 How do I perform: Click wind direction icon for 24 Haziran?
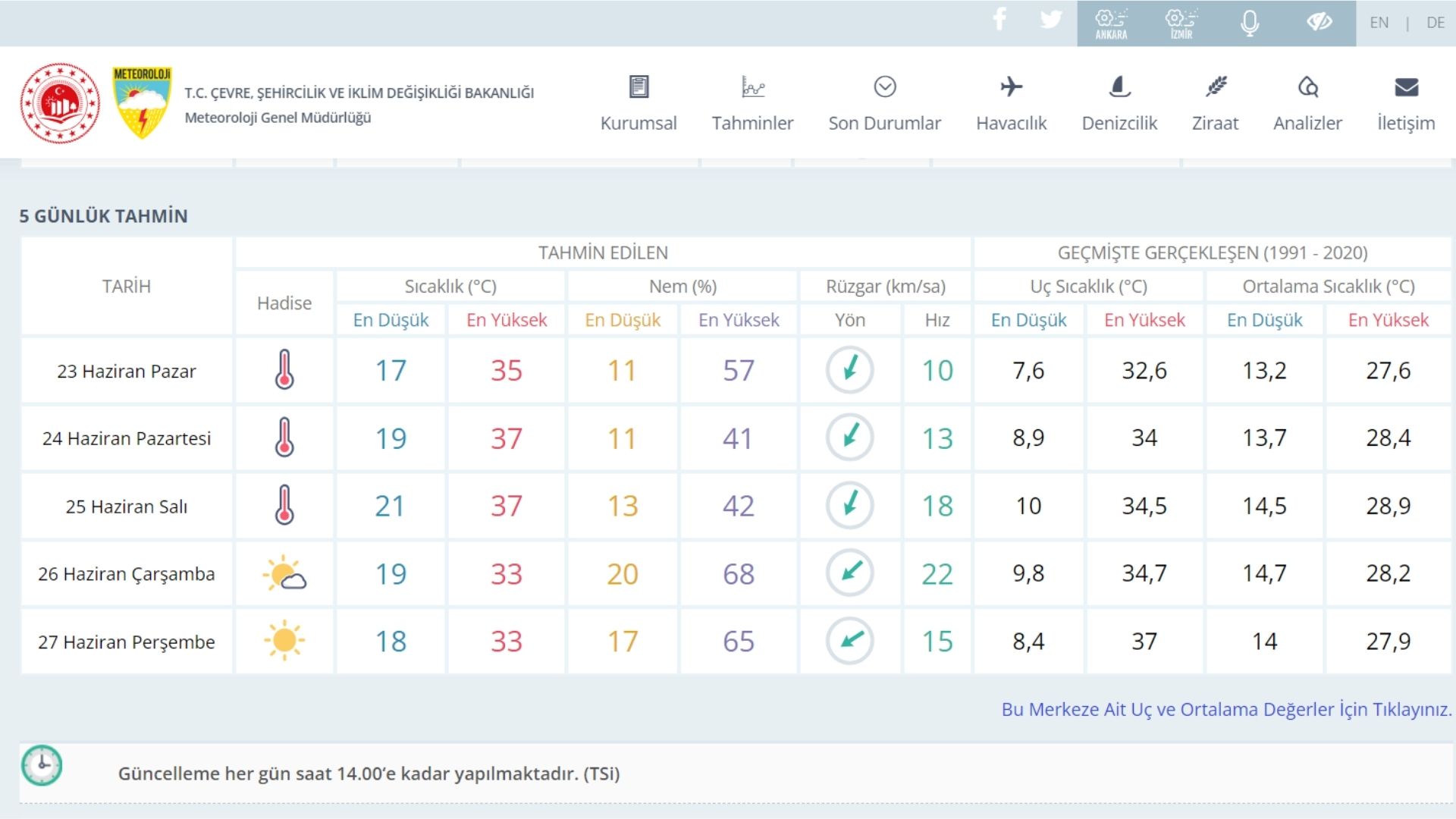849,438
